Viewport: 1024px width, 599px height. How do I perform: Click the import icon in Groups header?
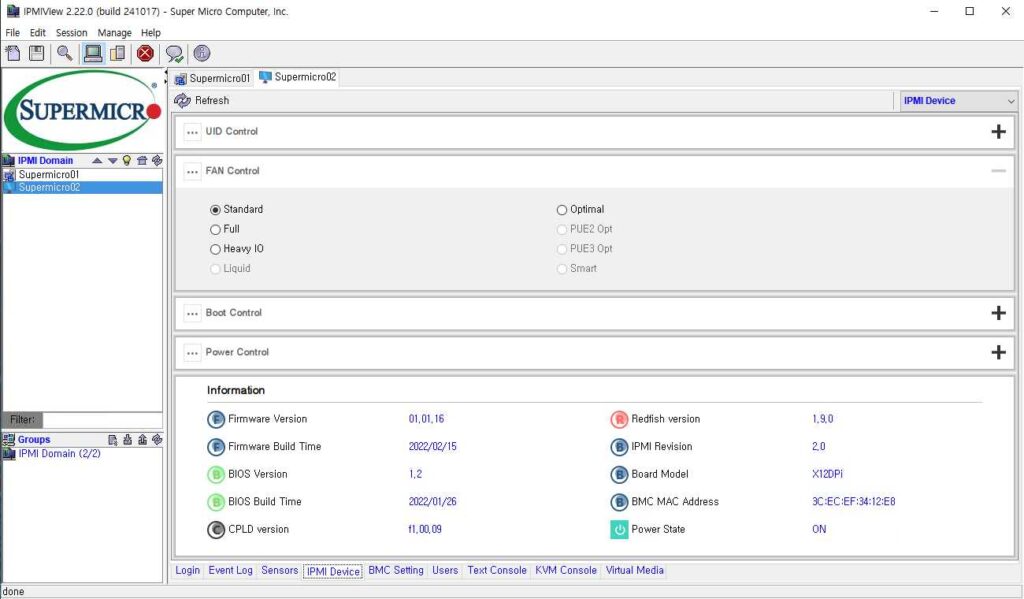click(x=127, y=440)
